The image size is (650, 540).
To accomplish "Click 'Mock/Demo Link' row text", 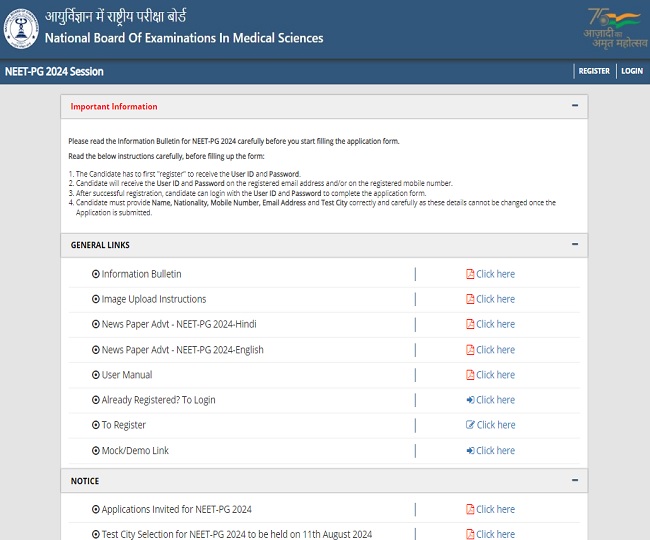I will [135, 450].
